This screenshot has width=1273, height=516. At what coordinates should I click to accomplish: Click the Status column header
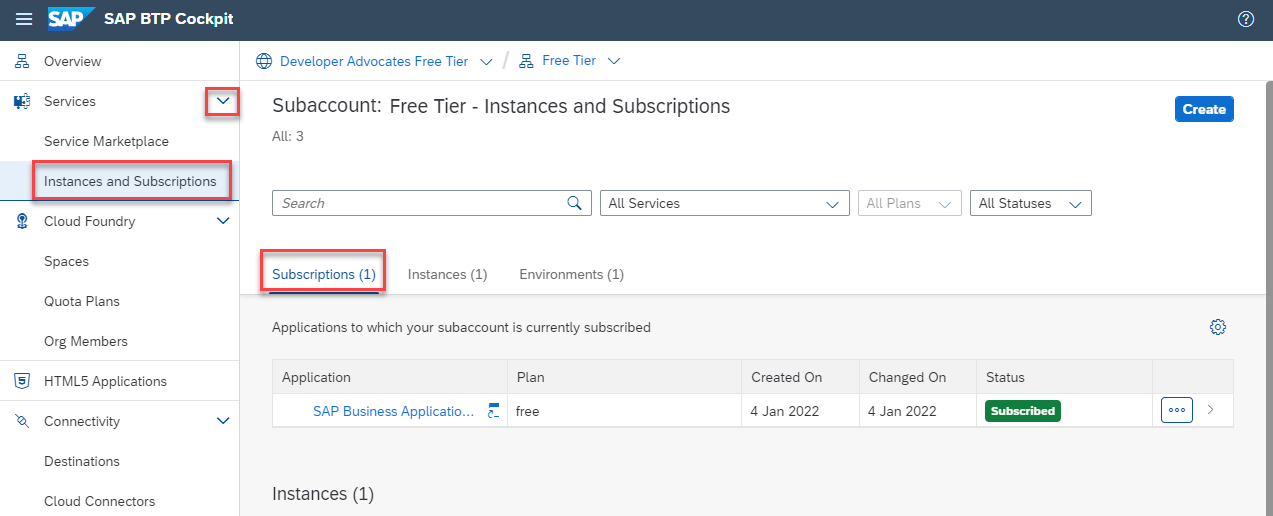[x=1064, y=377]
